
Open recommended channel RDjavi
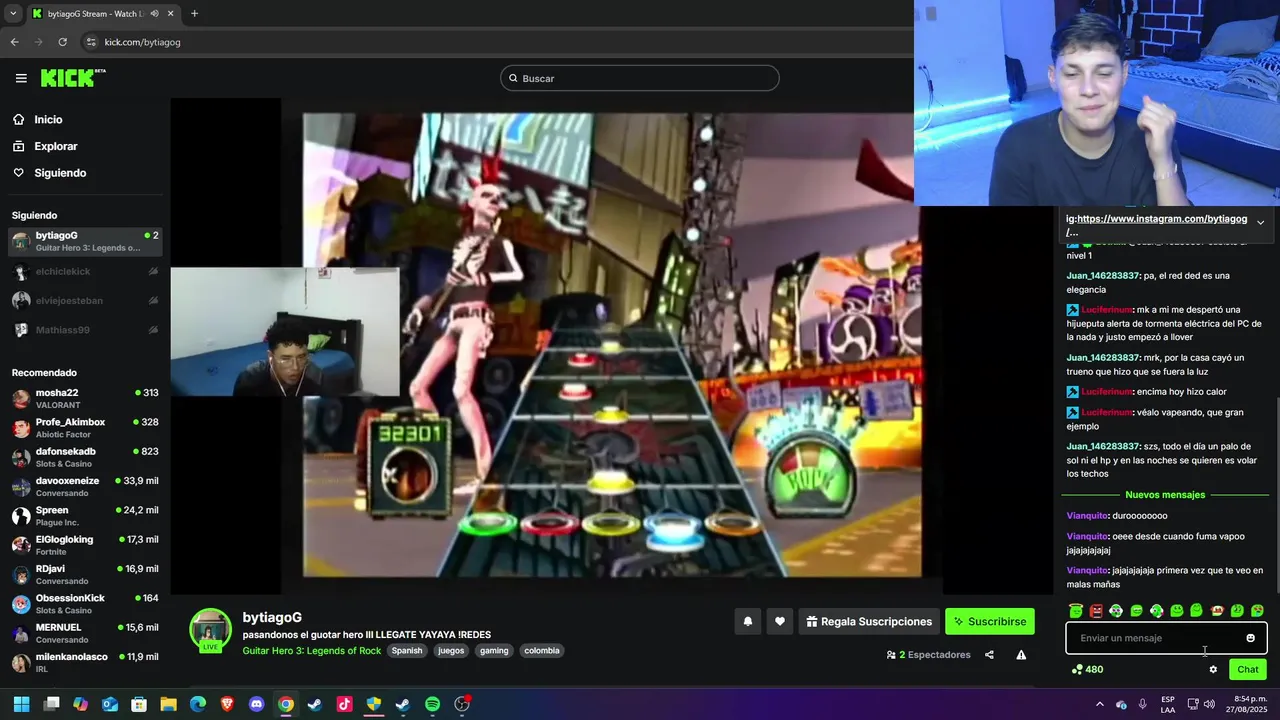(x=85, y=574)
